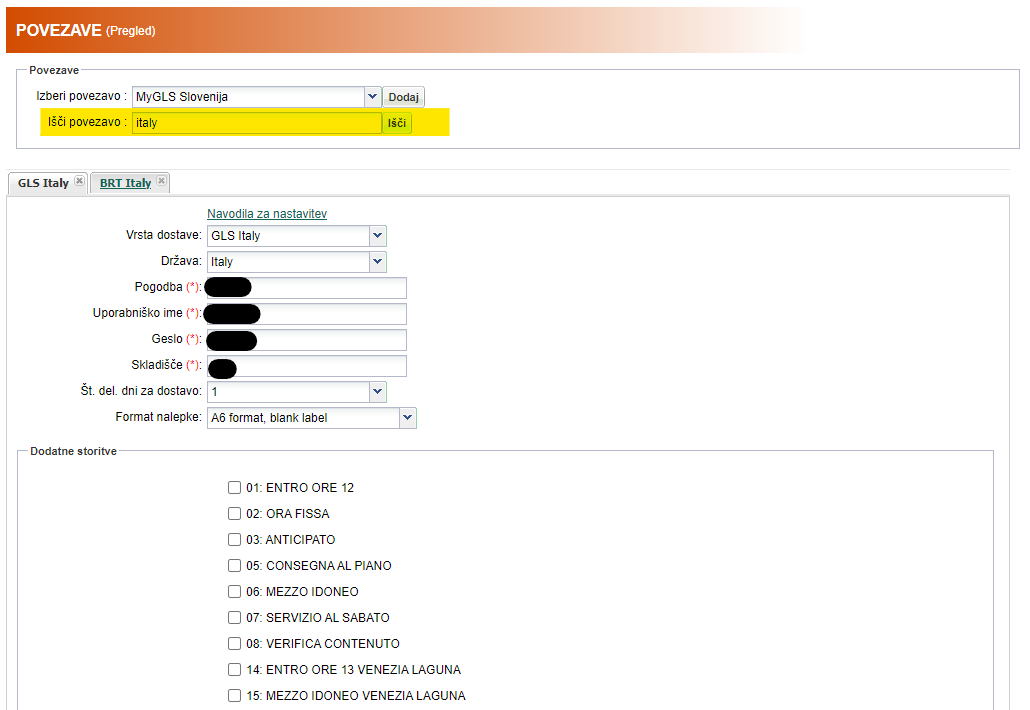1030x710 pixels.
Task: Close the BRT Italy tab
Action: click(x=162, y=181)
